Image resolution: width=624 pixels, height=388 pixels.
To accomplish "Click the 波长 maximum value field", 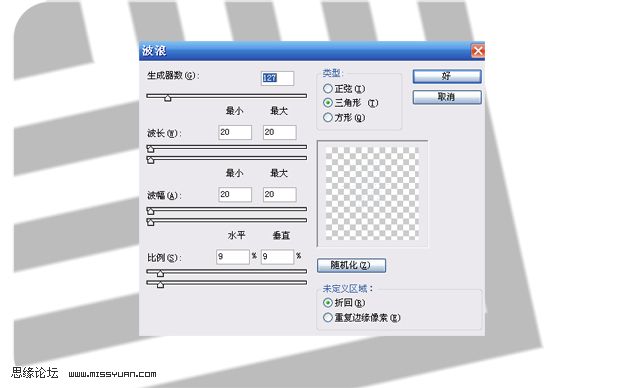I will [280, 132].
